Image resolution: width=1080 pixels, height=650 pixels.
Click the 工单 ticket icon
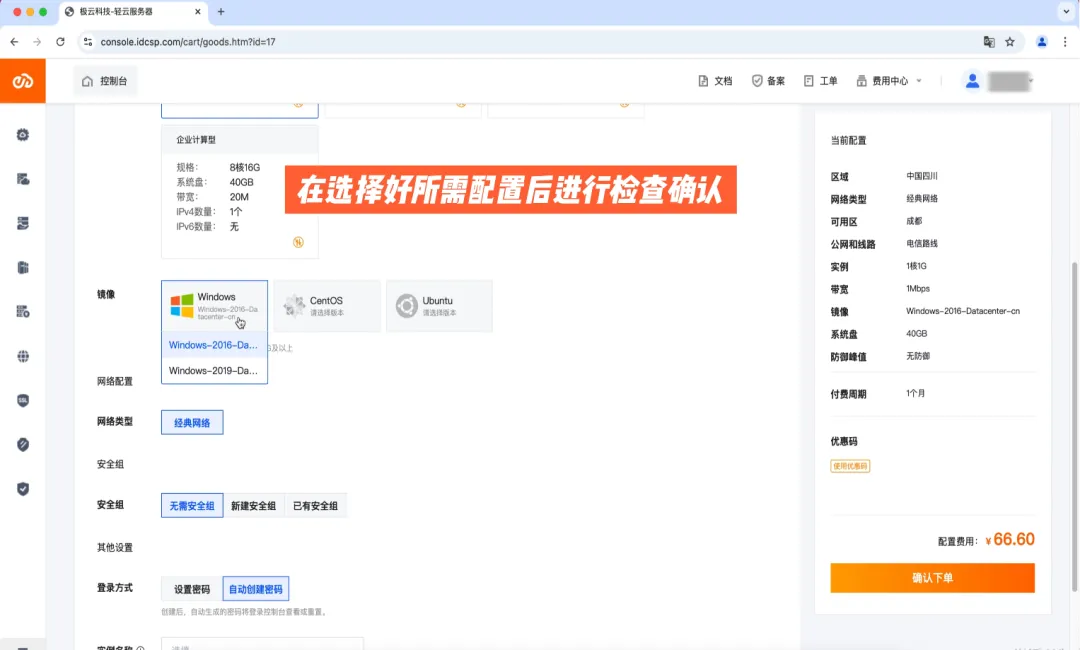coord(809,81)
